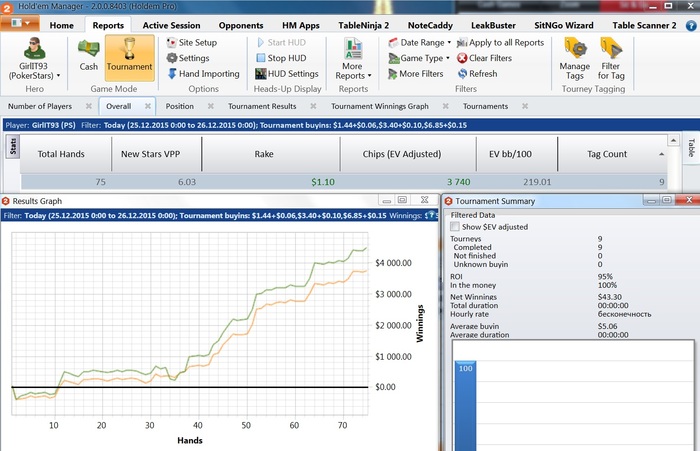700x451 pixels.
Task: Sort by the Rake column header
Action: pos(271,154)
